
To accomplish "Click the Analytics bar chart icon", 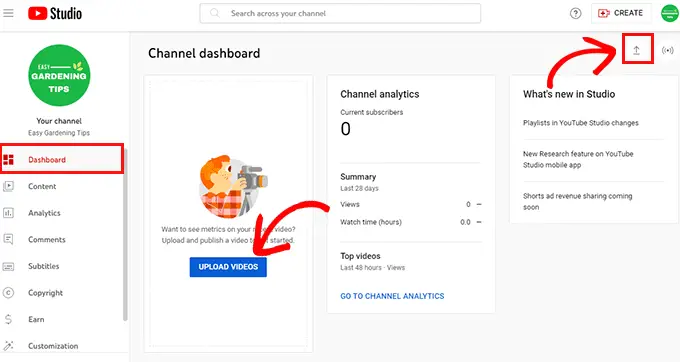I will pyautogui.click(x=9, y=213).
